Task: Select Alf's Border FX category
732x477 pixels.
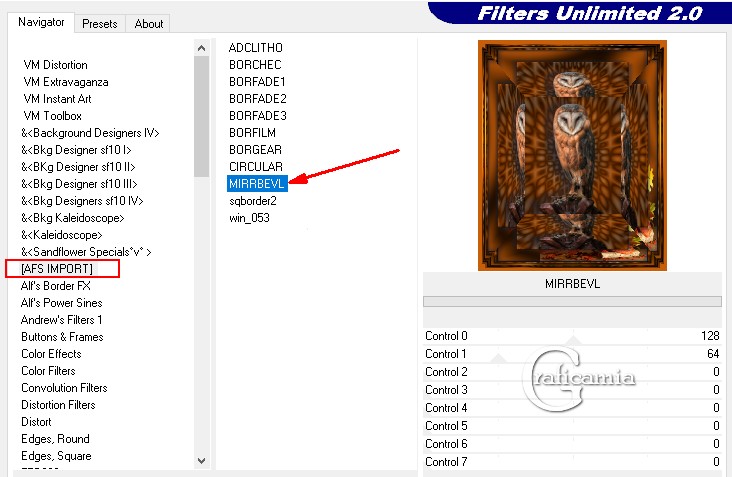Action: [56, 286]
